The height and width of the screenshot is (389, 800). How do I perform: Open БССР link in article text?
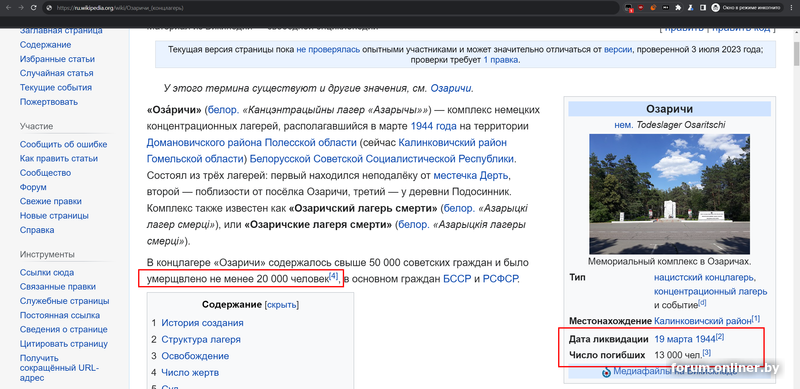coord(457,279)
